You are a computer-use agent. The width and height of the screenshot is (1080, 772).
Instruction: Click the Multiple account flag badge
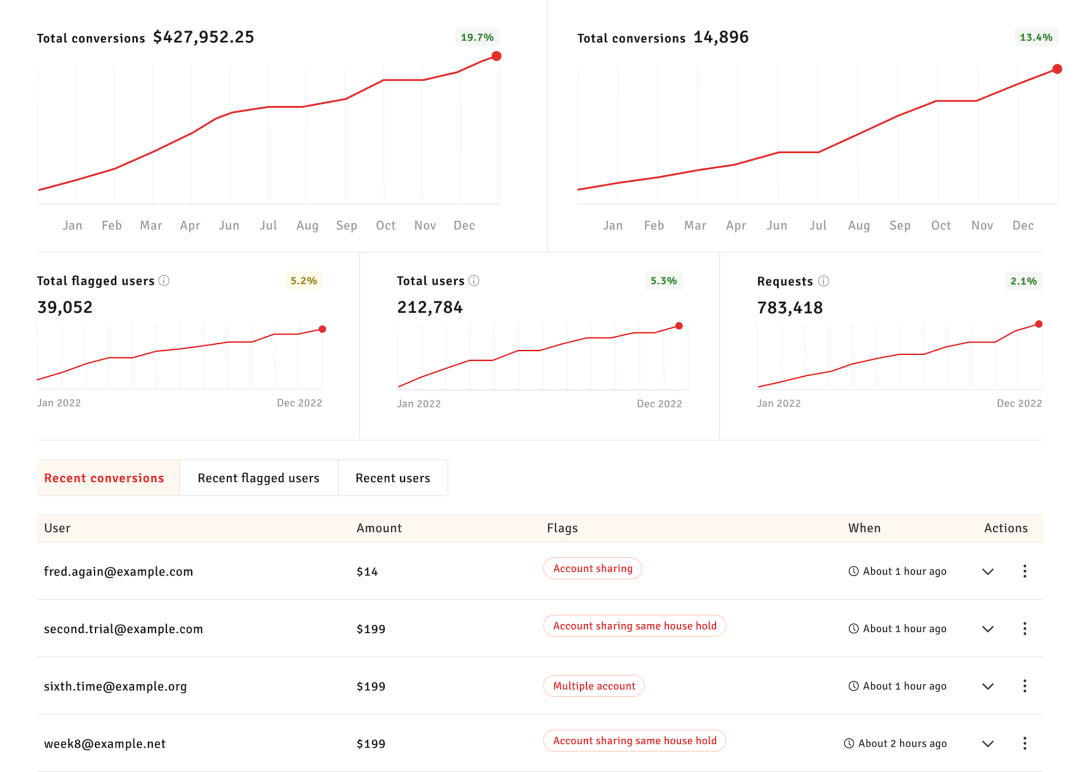coord(594,686)
